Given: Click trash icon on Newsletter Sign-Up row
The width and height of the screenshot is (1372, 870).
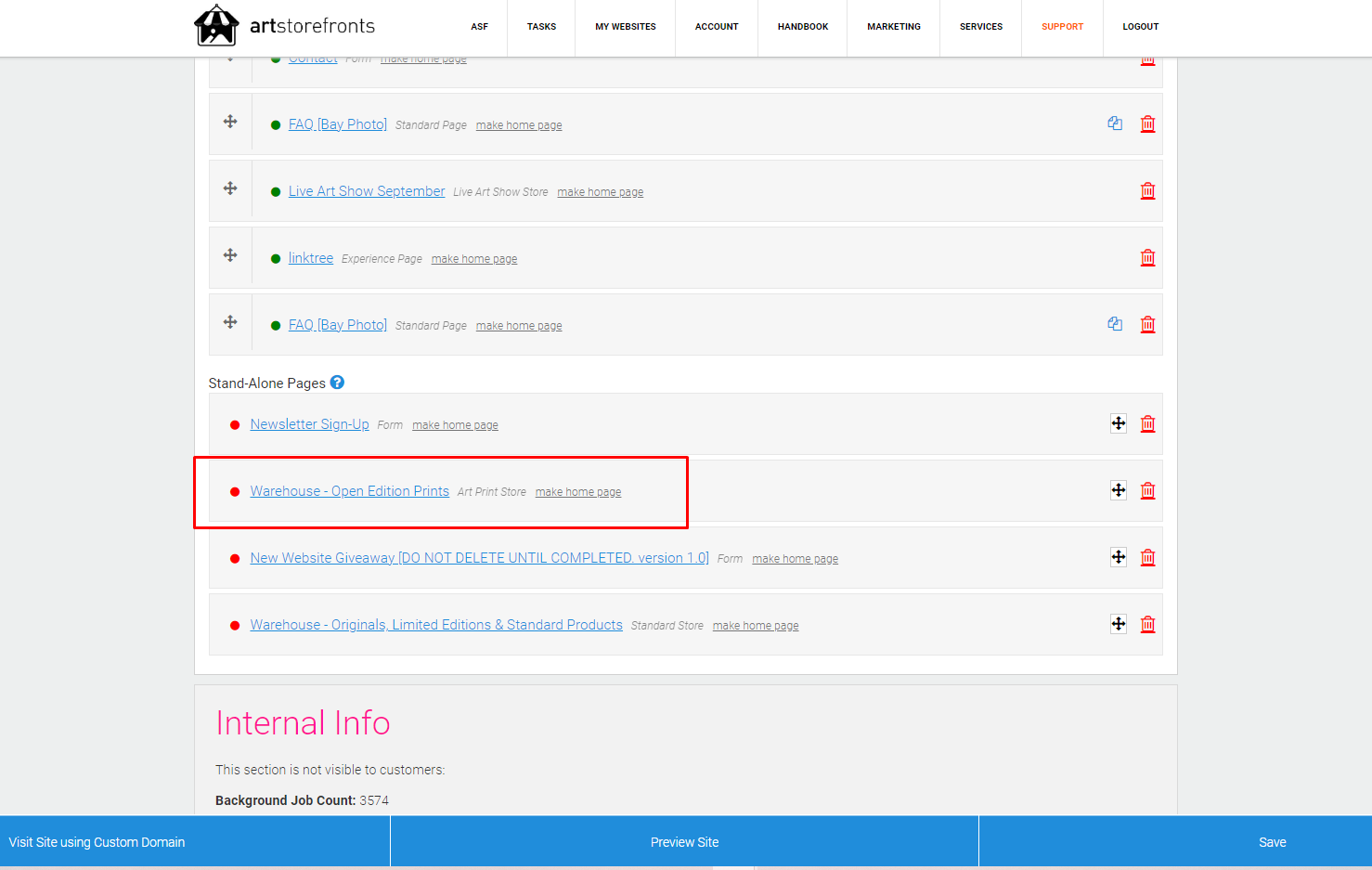Looking at the screenshot, I should (x=1147, y=423).
